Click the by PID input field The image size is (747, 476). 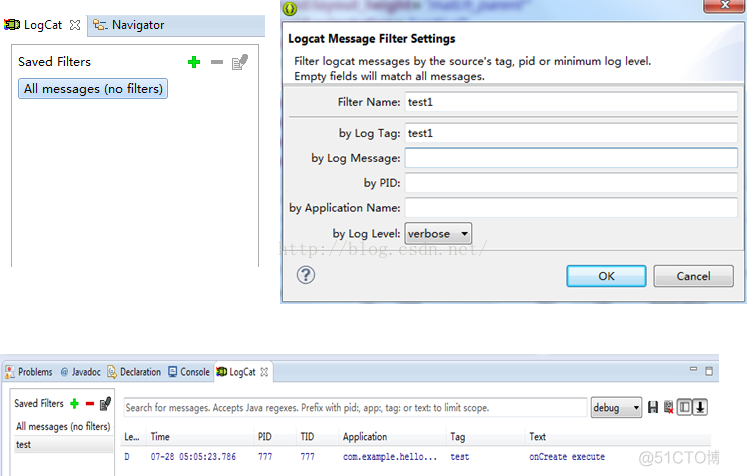(571, 182)
